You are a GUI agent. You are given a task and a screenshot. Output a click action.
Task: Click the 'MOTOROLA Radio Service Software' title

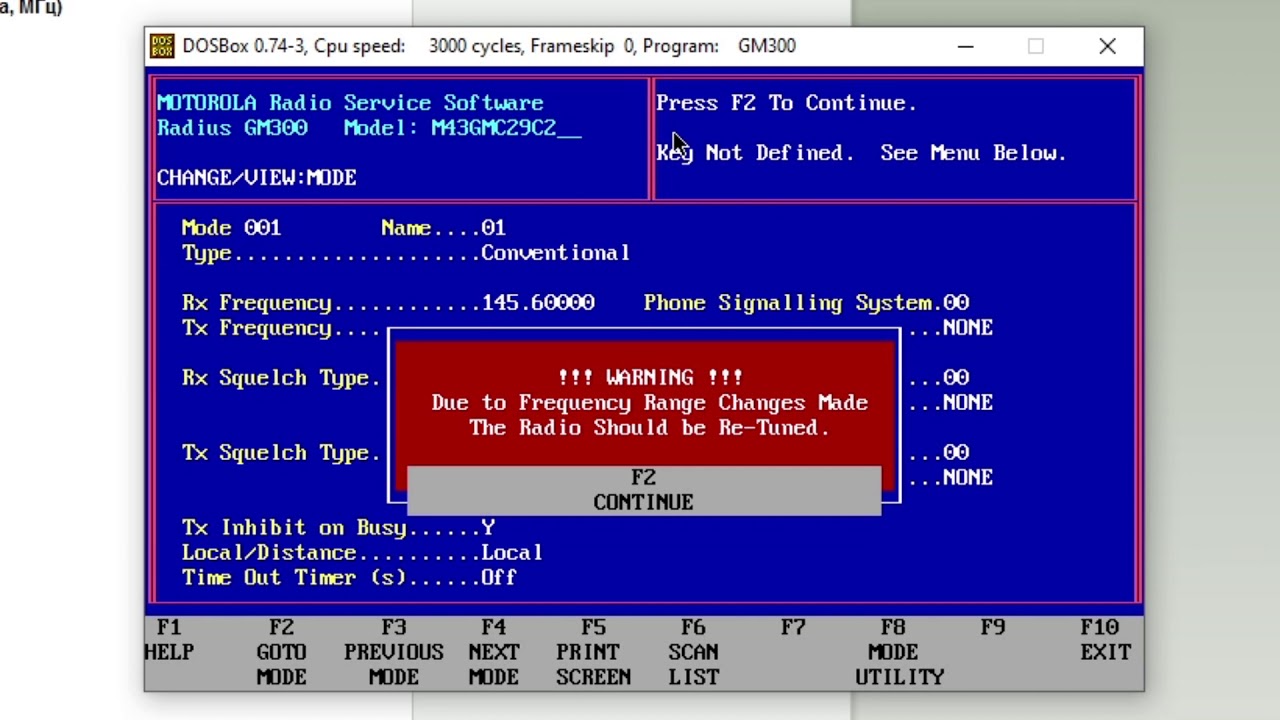click(350, 103)
